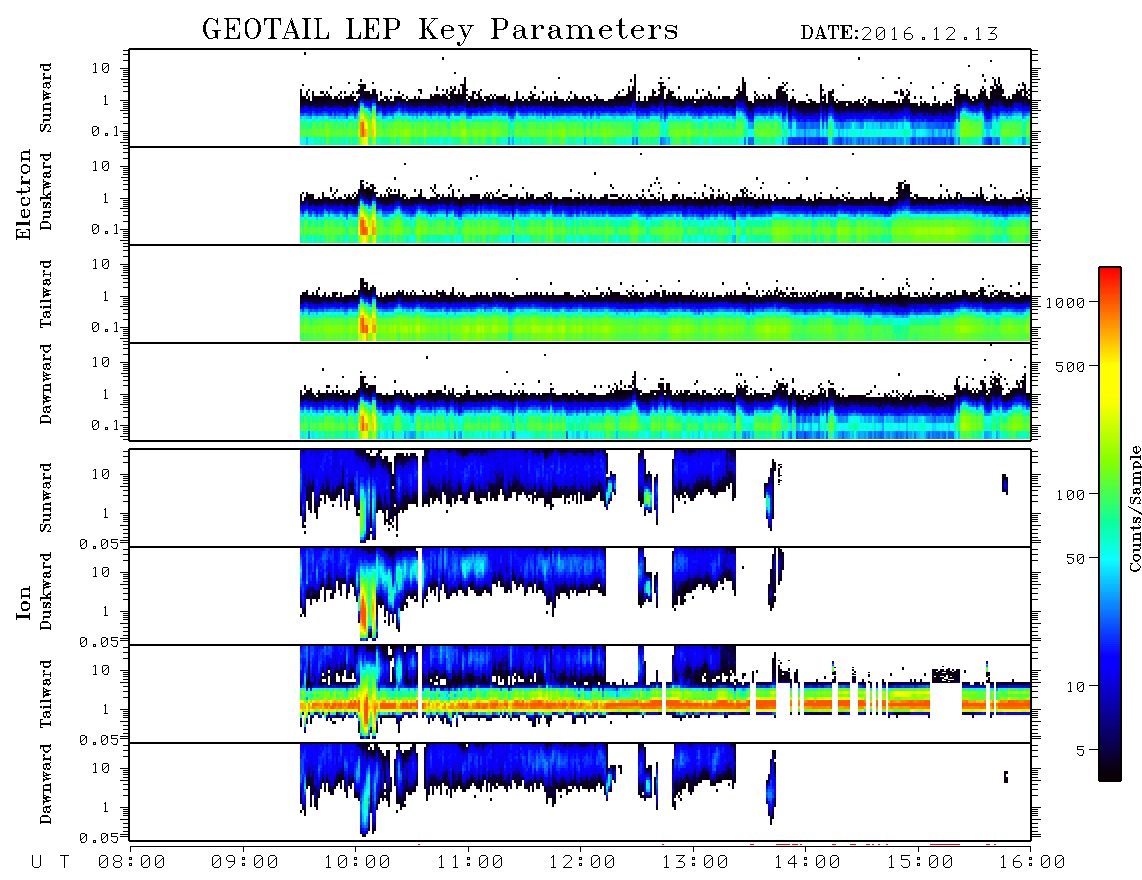Click the 15:00 time tick label
Viewport: 1142px width, 880px height.
(921, 863)
